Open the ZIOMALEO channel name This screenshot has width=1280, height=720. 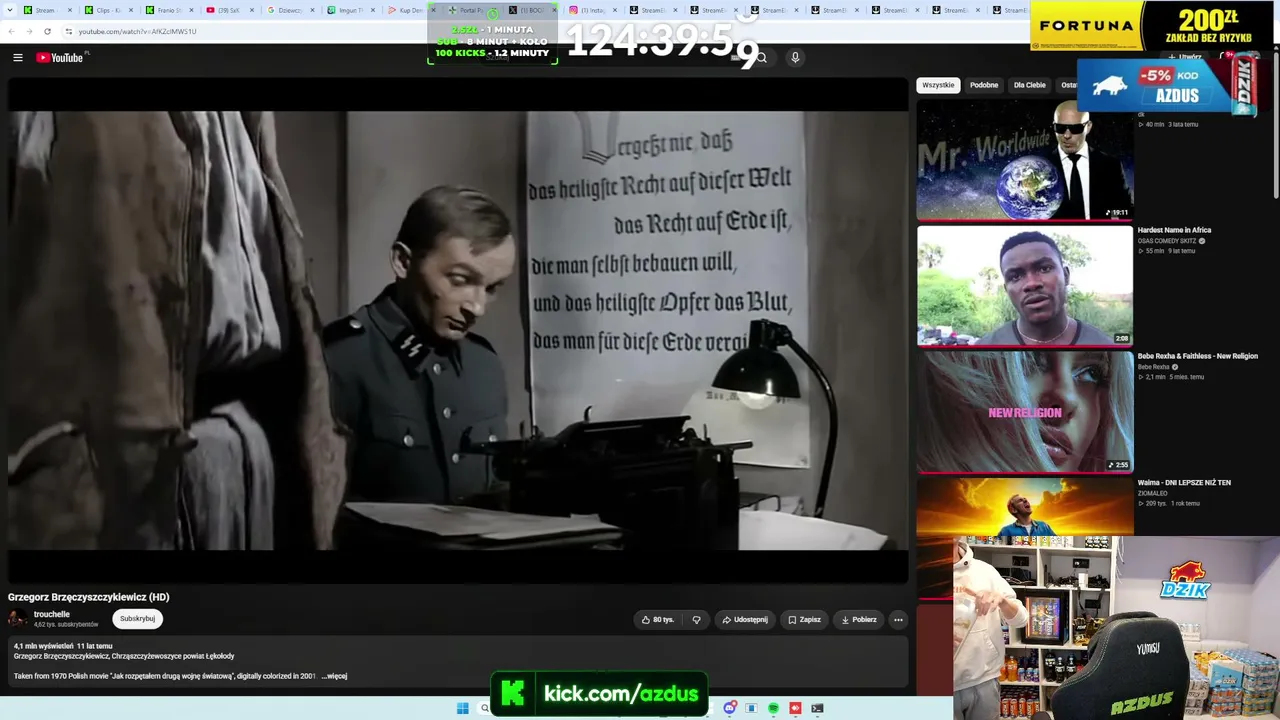[x=1153, y=493]
